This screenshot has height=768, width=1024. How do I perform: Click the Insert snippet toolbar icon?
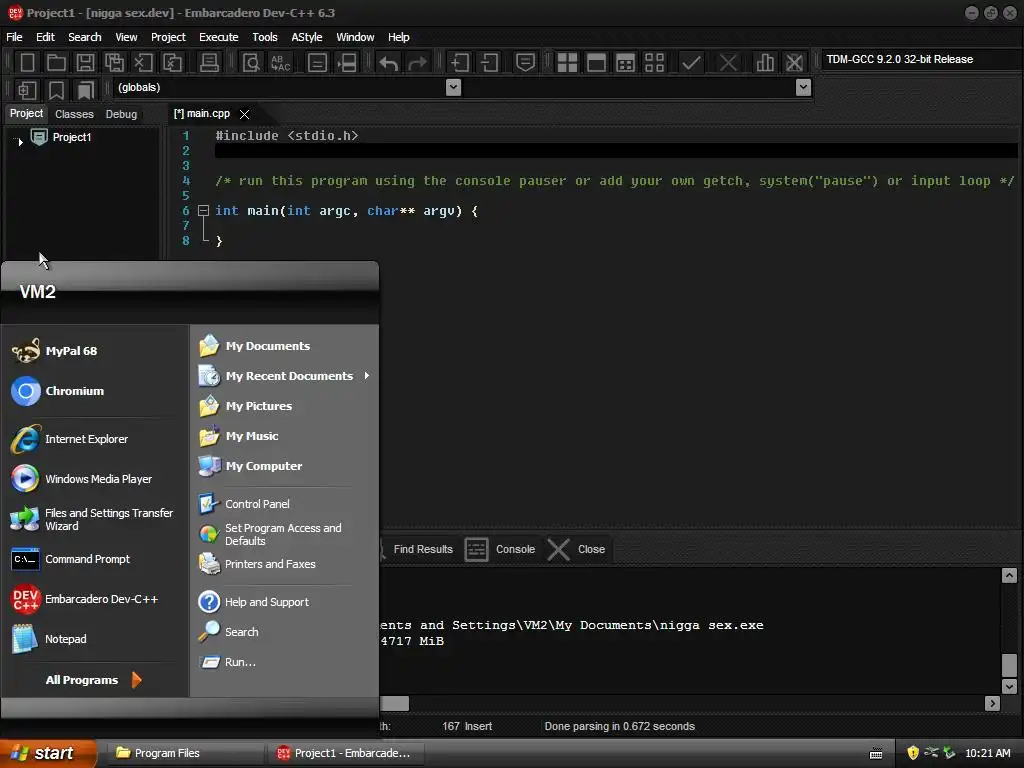pyautogui.click(x=27, y=90)
